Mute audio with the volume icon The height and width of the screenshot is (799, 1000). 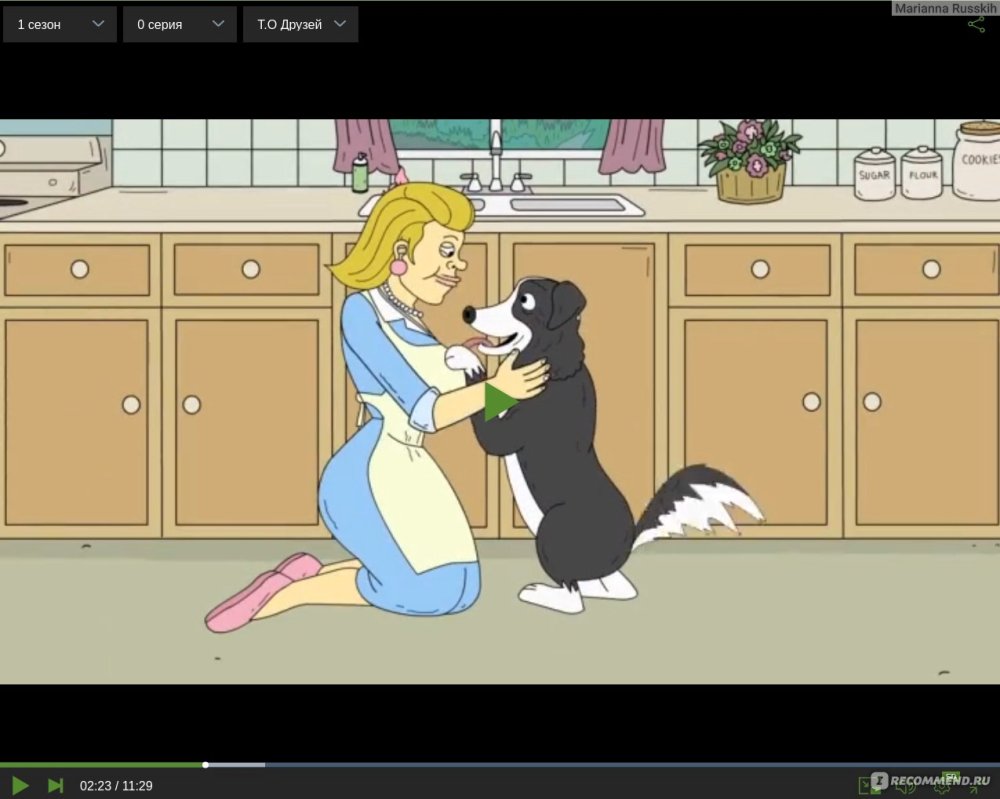[x=905, y=787]
